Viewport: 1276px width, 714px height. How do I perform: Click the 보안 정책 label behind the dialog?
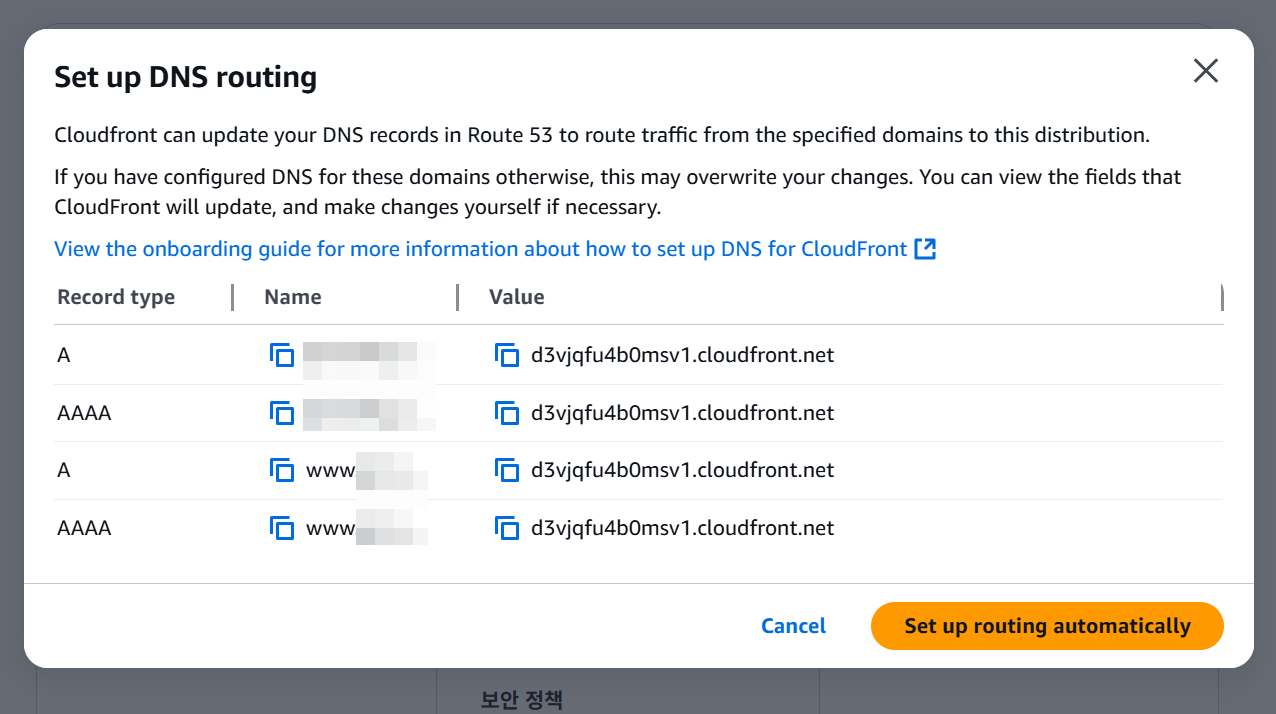click(522, 699)
